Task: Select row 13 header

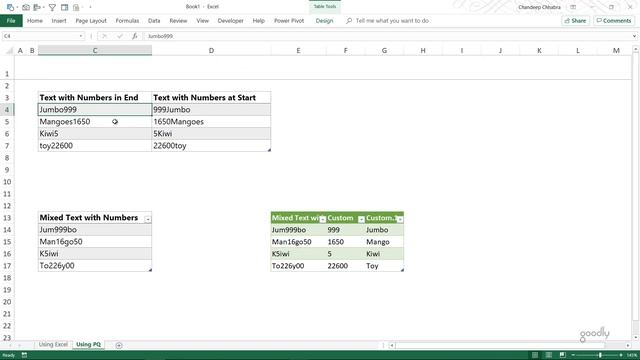Action: click(x=7, y=218)
